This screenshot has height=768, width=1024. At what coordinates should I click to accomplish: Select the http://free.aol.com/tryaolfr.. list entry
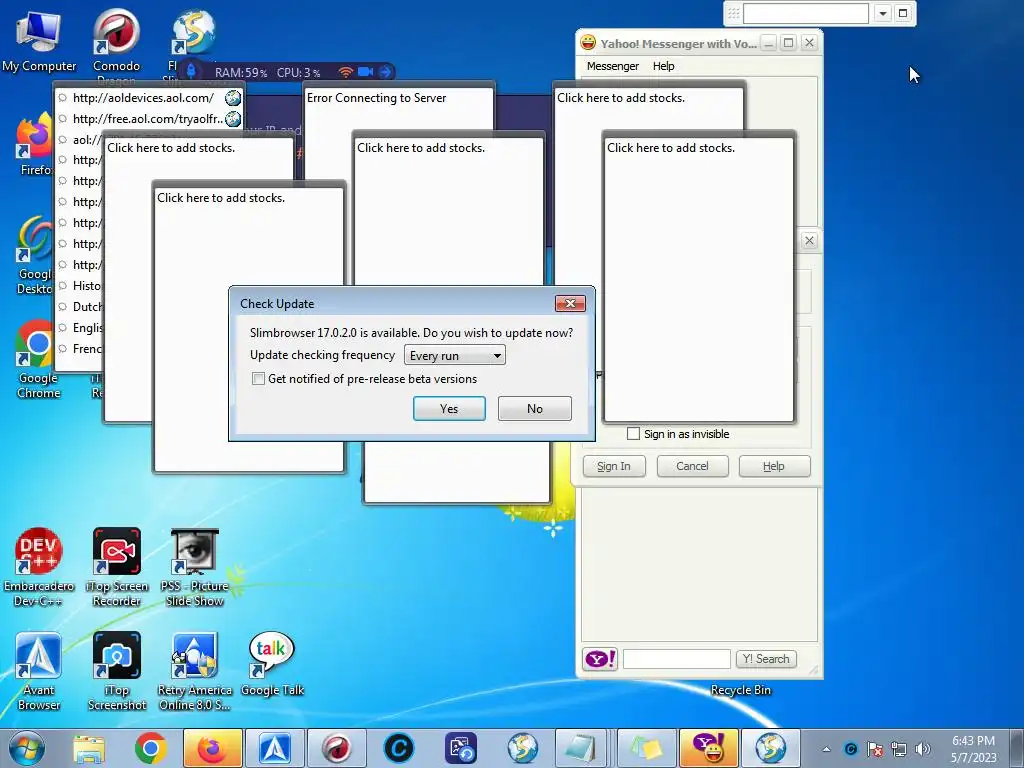pos(150,119)
